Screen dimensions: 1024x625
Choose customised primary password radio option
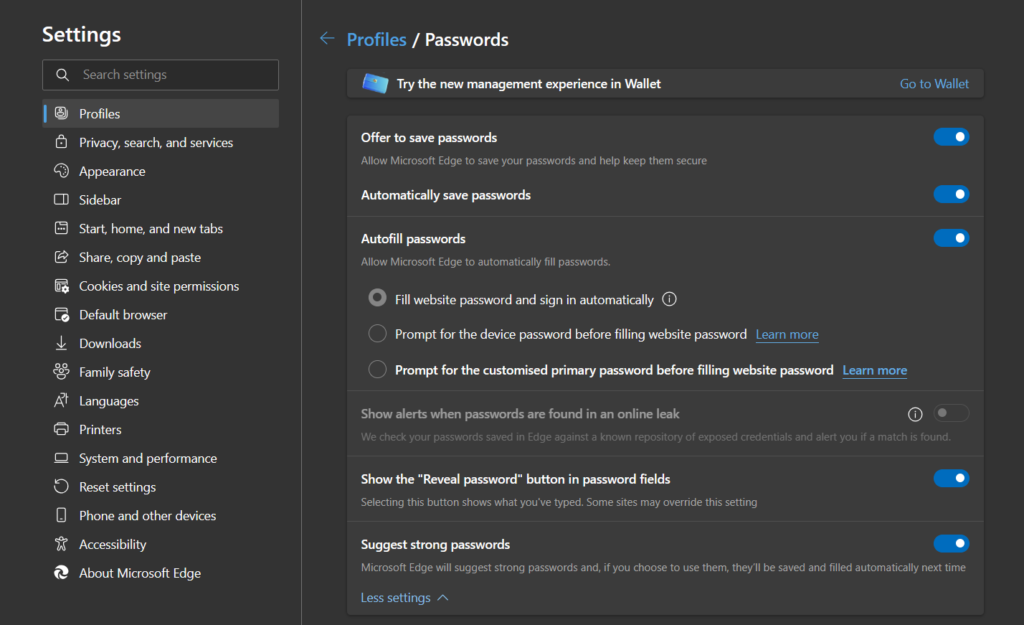tap(377, 370)
